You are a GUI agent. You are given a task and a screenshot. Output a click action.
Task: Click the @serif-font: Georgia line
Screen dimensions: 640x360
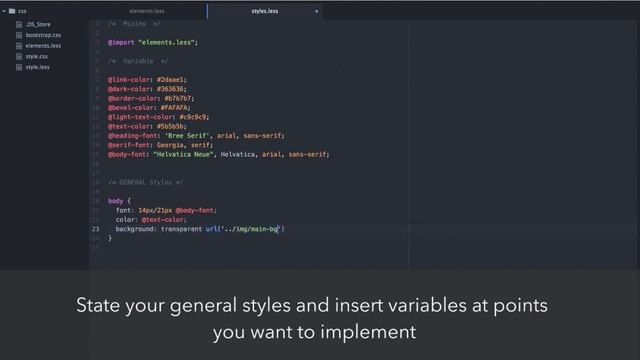point(160,145)
